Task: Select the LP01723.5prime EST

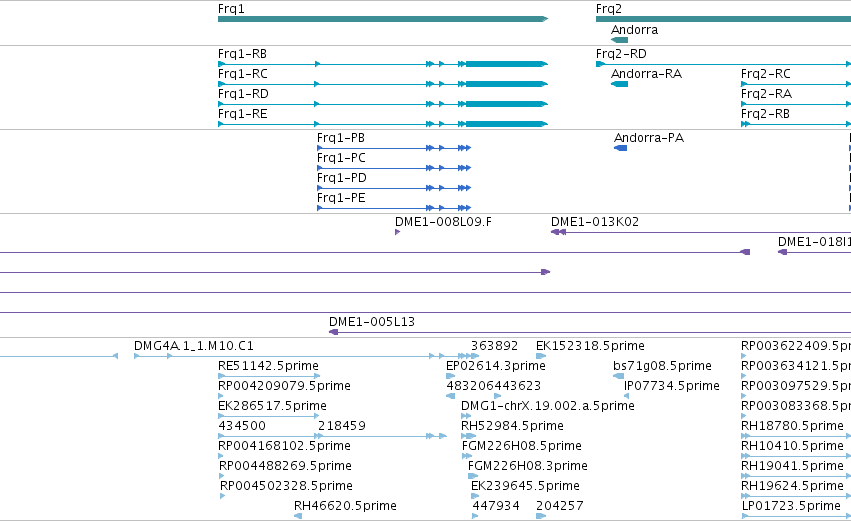Action: (796, 516)
